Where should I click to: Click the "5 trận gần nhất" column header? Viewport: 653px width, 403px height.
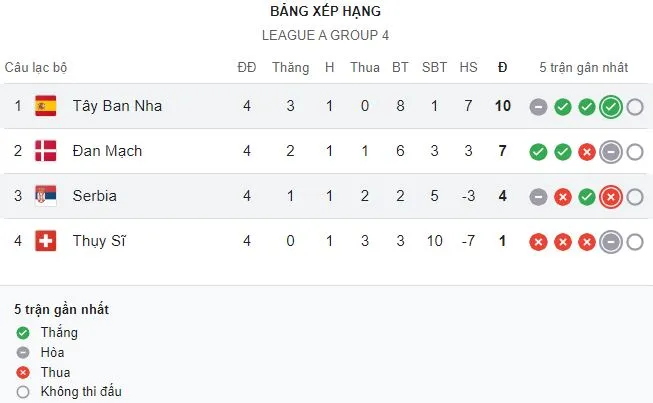[583, 68]
